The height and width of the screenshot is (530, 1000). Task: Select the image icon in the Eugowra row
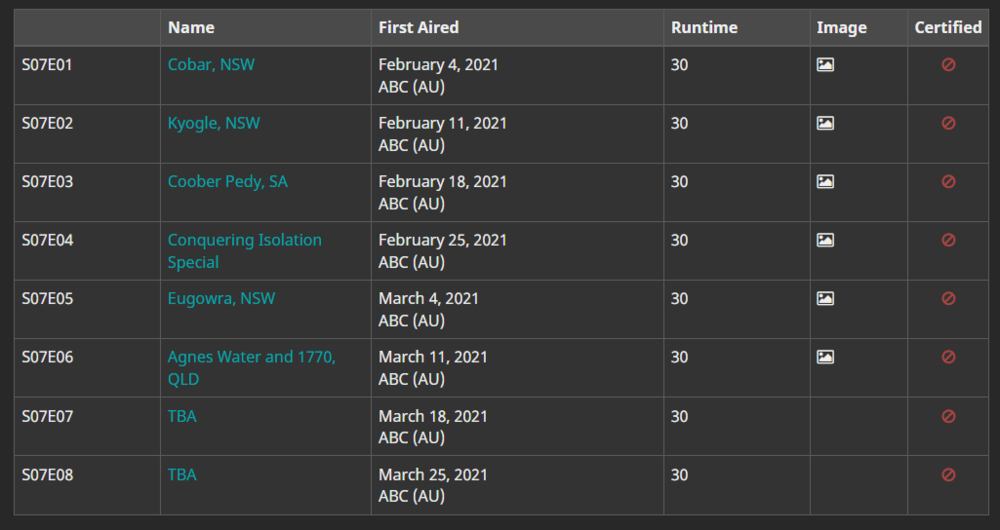click(x=825, y=298)
